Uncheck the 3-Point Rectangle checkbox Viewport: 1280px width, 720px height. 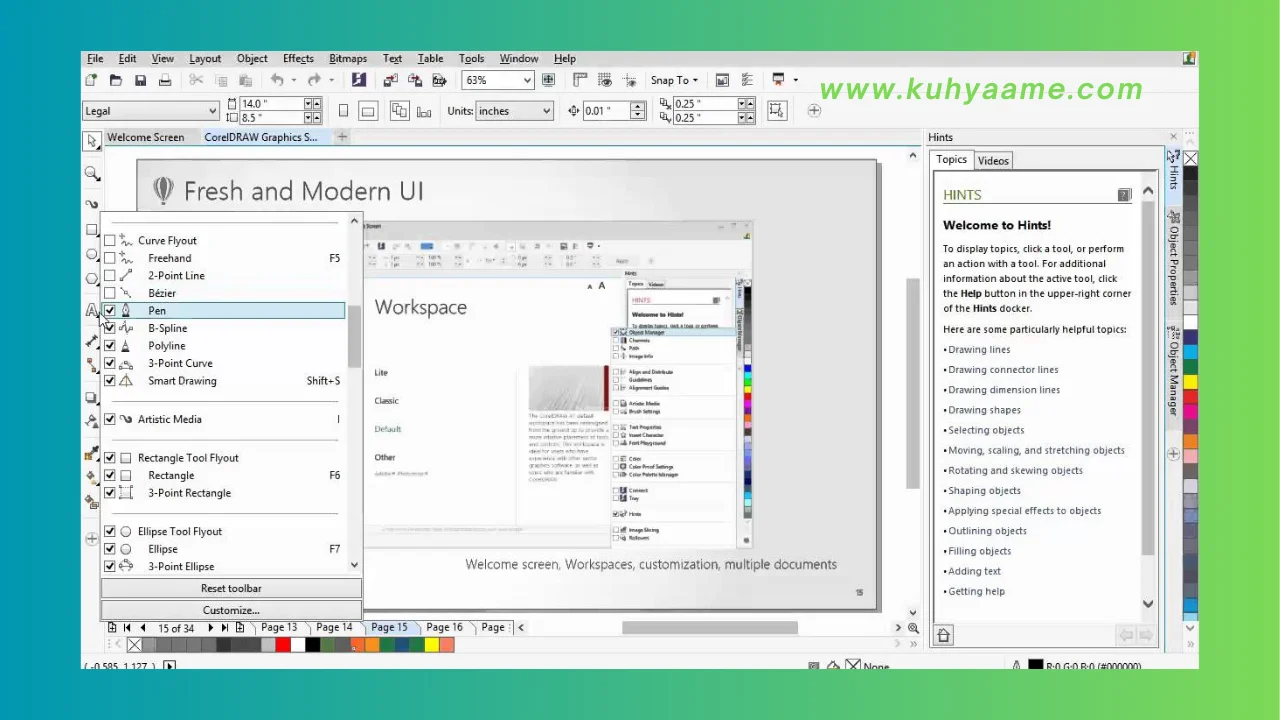110,493
